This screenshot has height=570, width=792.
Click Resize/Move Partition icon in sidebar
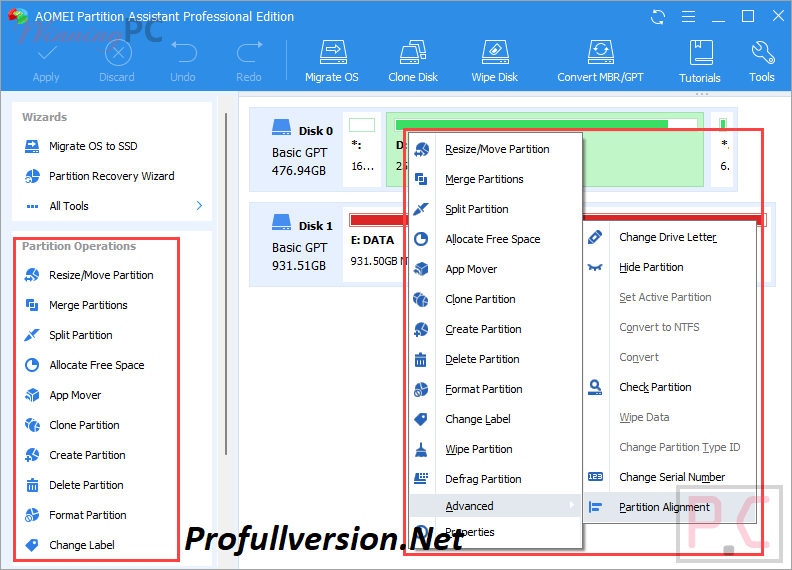click(x=32, y=275)
